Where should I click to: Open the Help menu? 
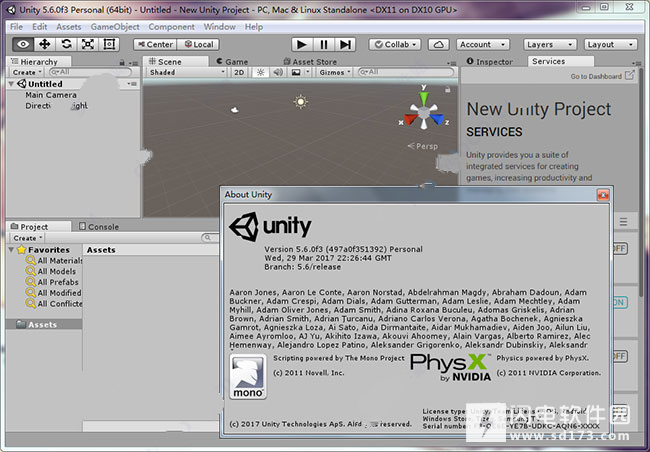pyautogui.click(x=253, y=27)
